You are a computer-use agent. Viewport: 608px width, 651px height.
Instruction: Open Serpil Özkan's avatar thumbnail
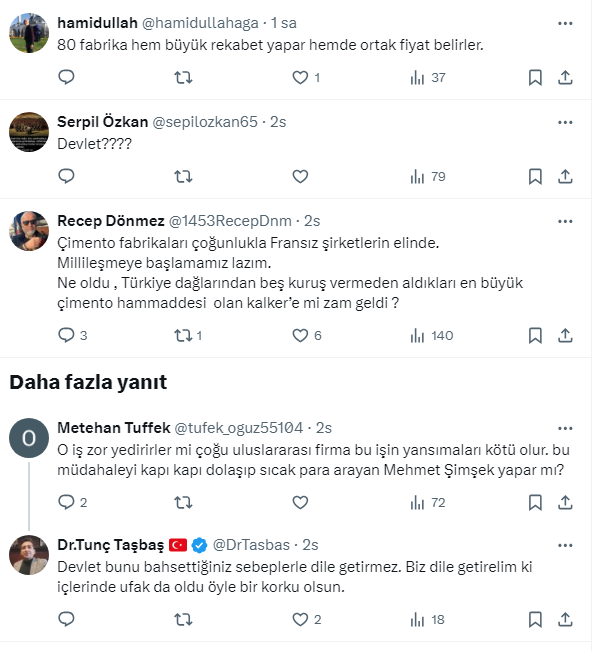click(28, 132)
